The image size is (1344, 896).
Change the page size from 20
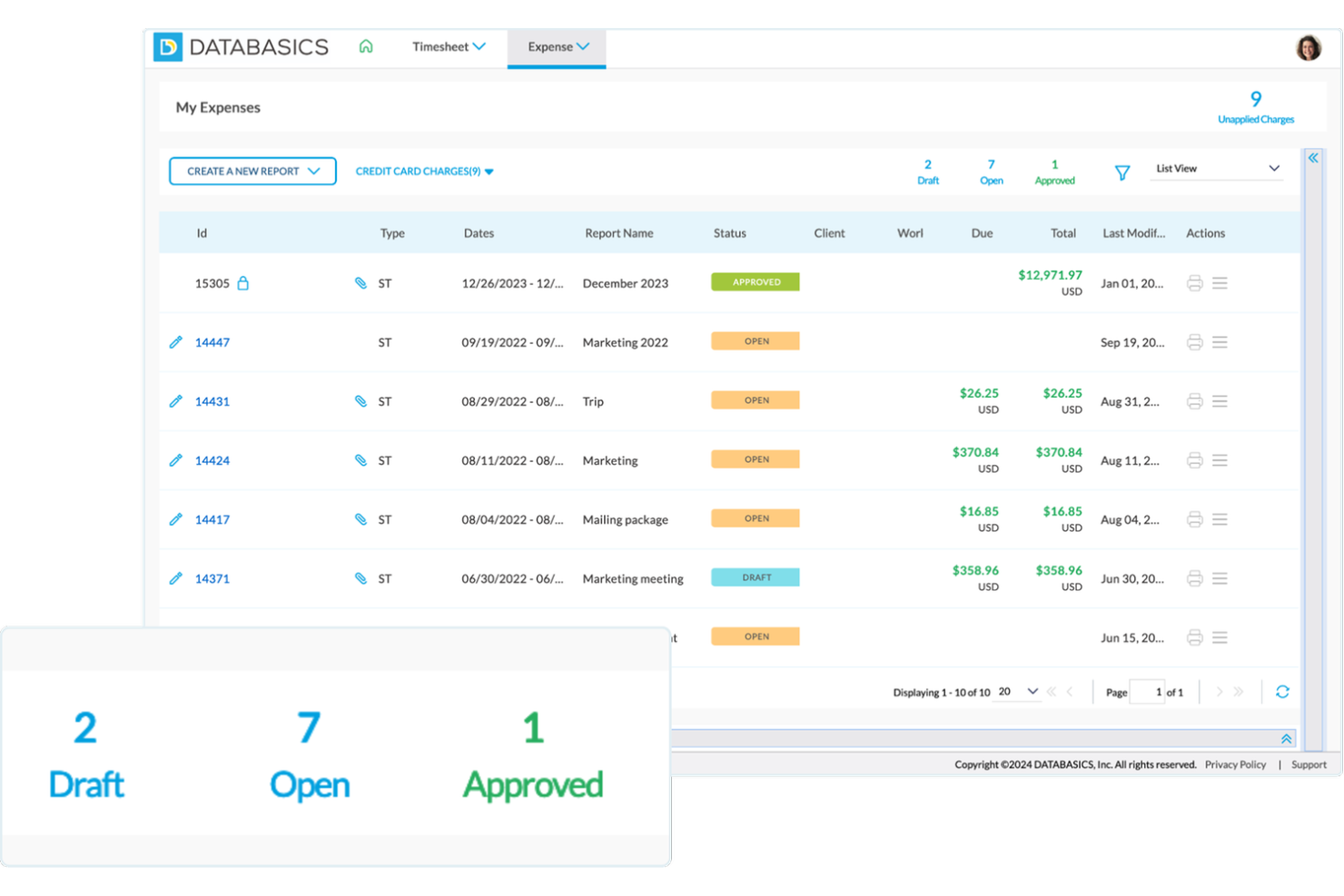point(1014,691)
